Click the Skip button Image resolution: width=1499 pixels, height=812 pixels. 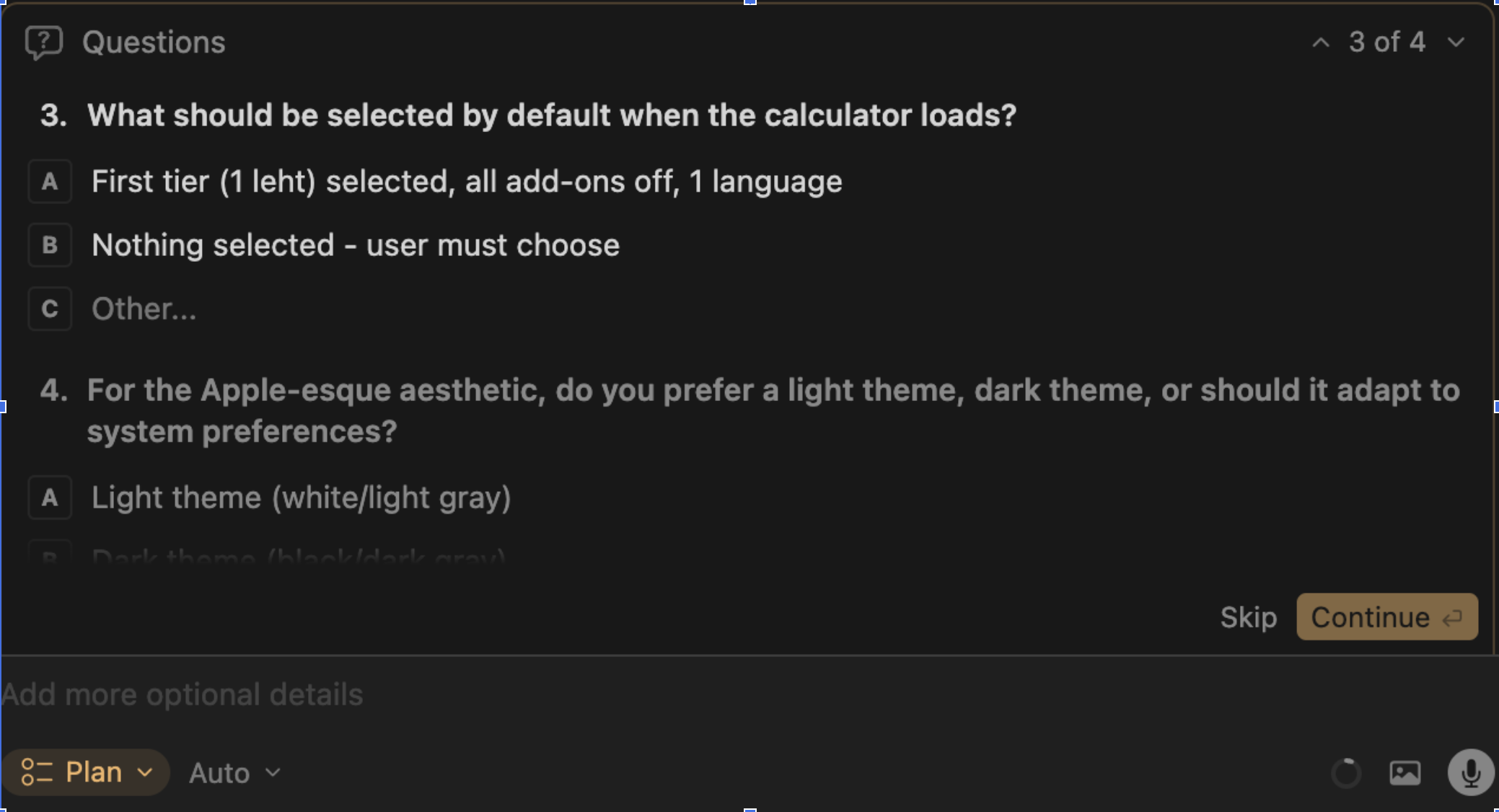tap(1248, 618)
